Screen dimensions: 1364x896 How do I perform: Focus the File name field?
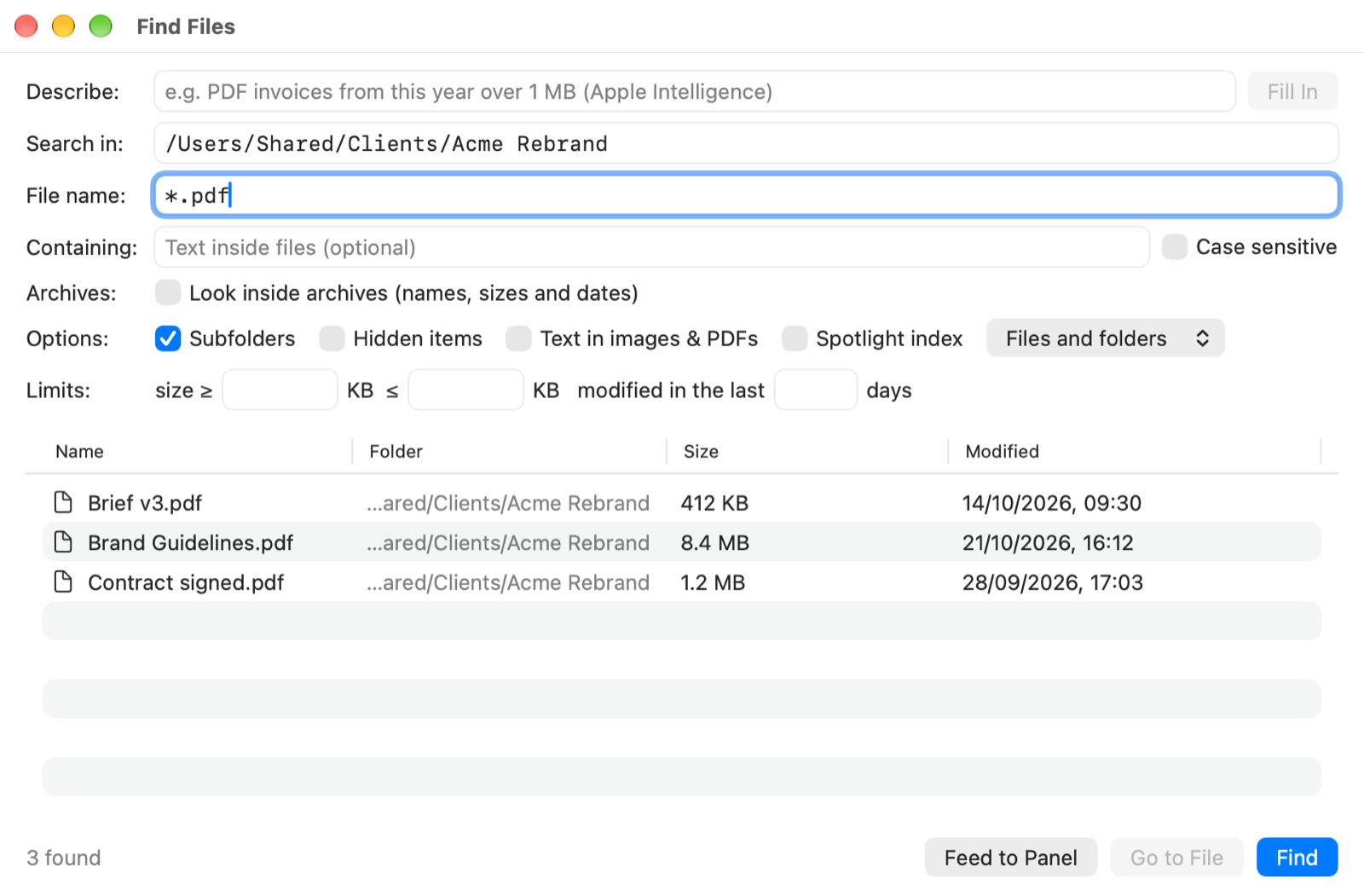746,195
